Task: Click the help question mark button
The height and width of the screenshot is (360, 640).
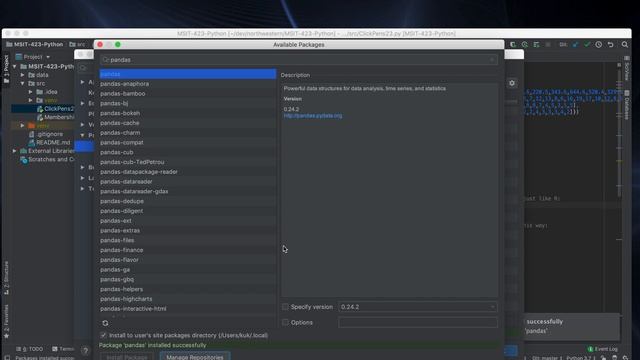Action: click(x=85, y=350)
